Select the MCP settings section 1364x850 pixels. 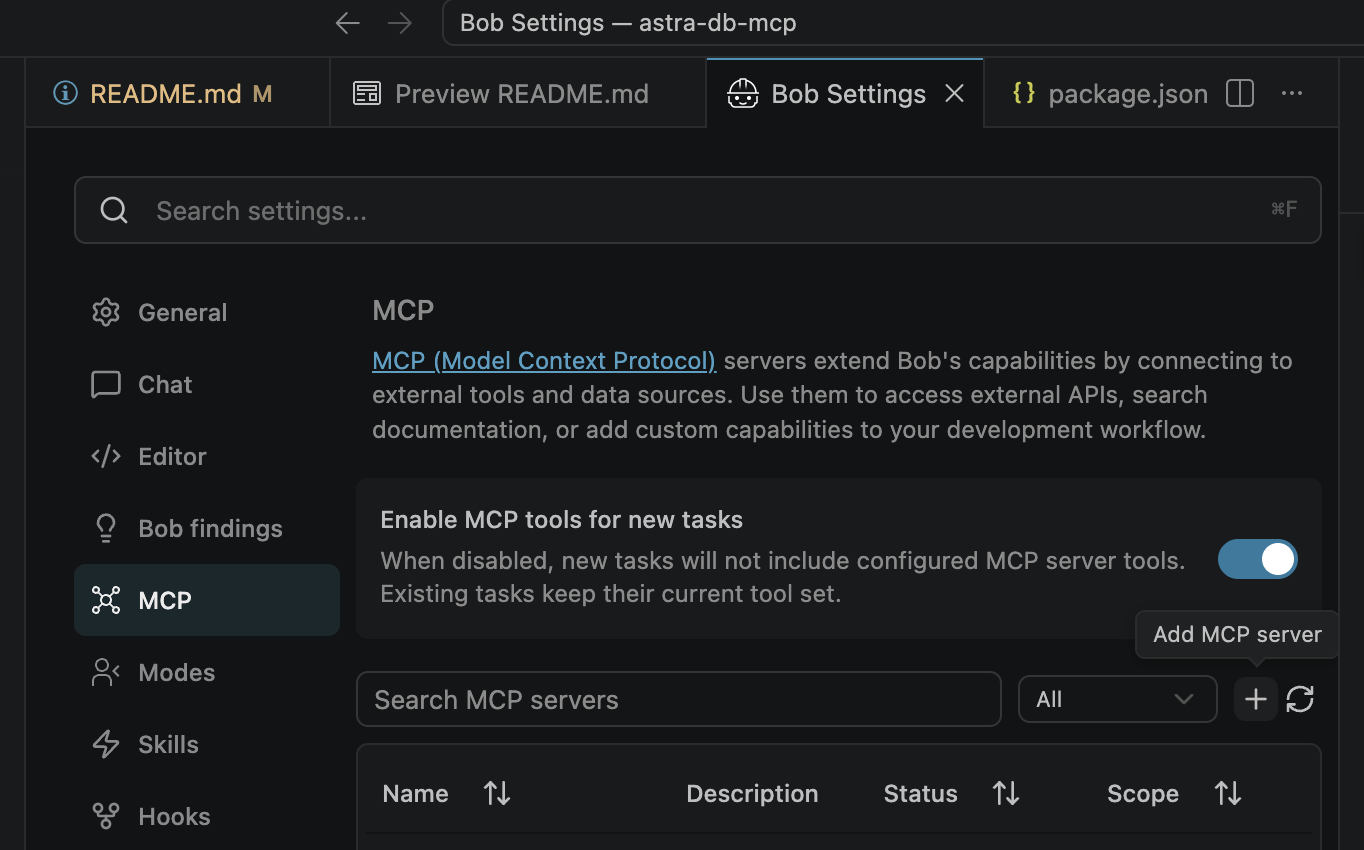click(207, 600)
